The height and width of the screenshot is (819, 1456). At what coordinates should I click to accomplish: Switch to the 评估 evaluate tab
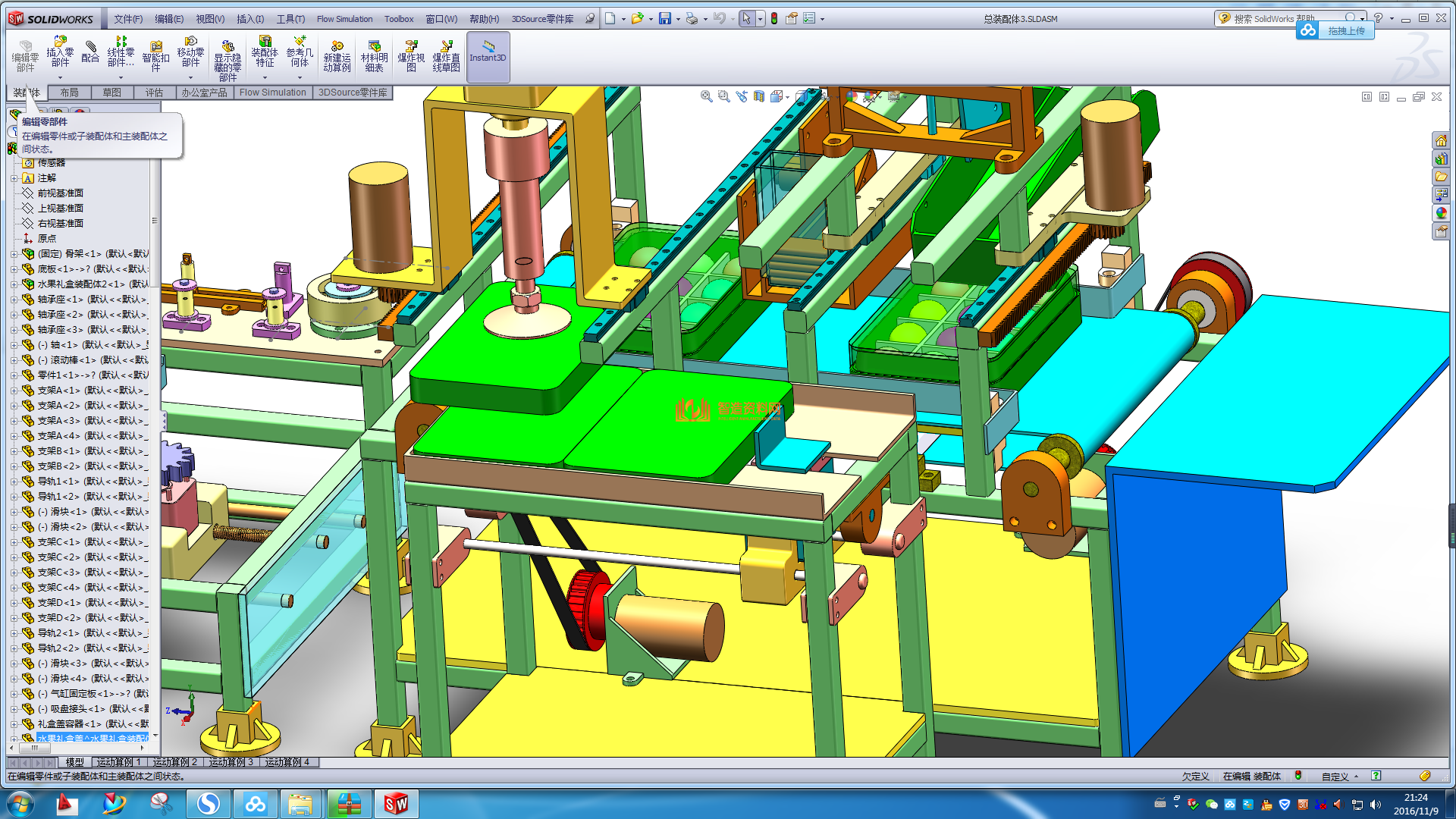[x=154, y=93]
